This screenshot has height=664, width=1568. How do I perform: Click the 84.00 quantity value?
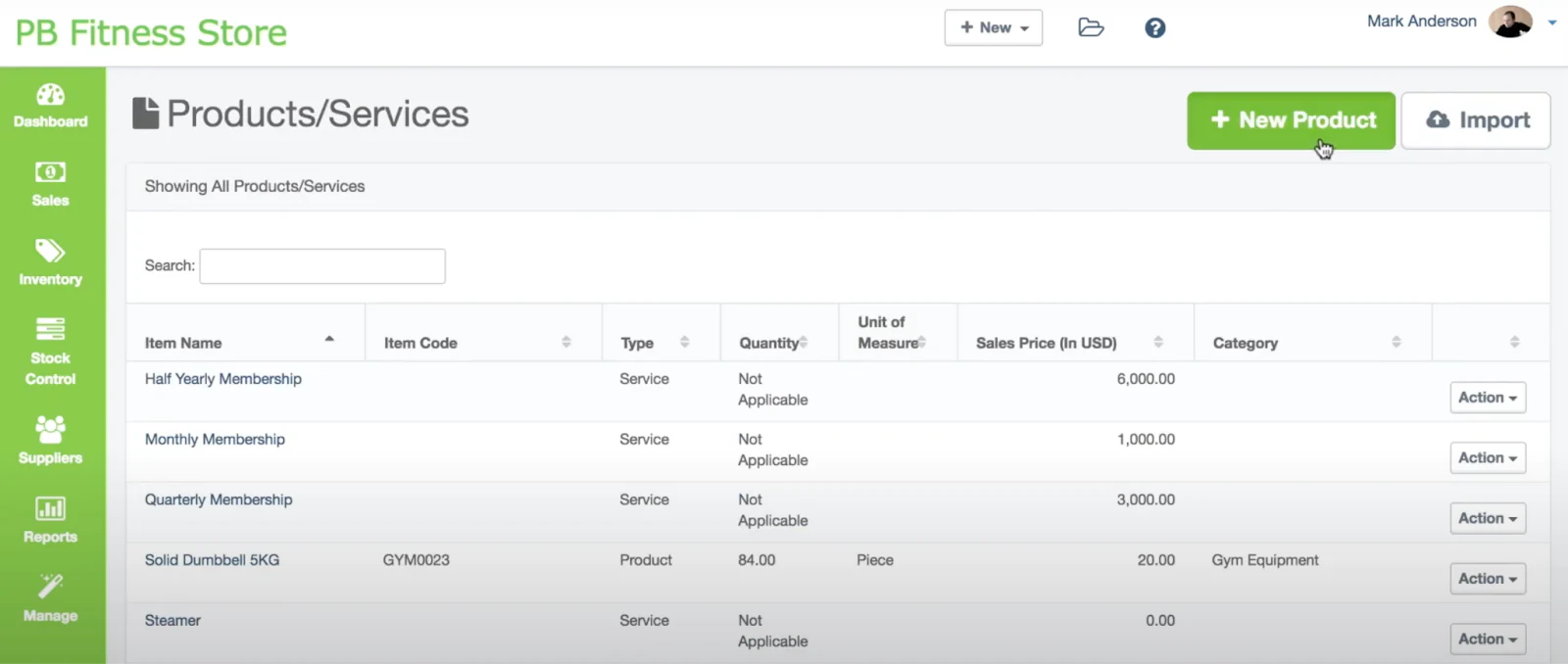click(757, 560)
